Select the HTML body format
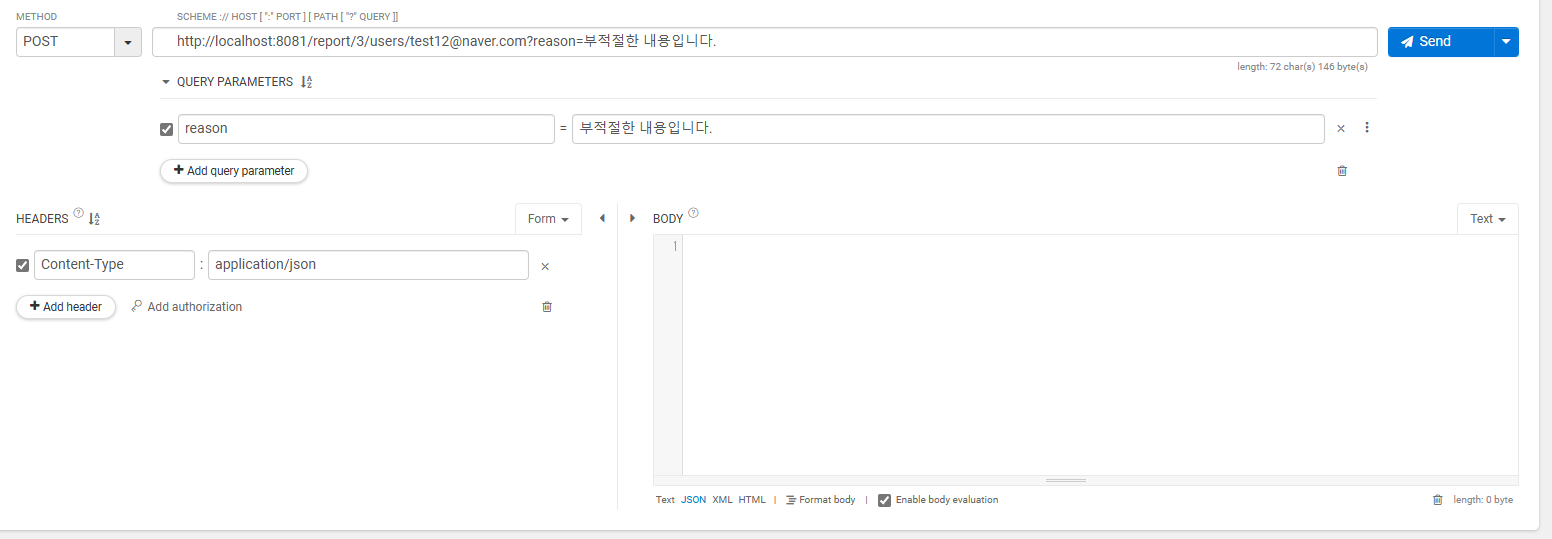This screenshot has width=1552, height=539. [752, 500]
